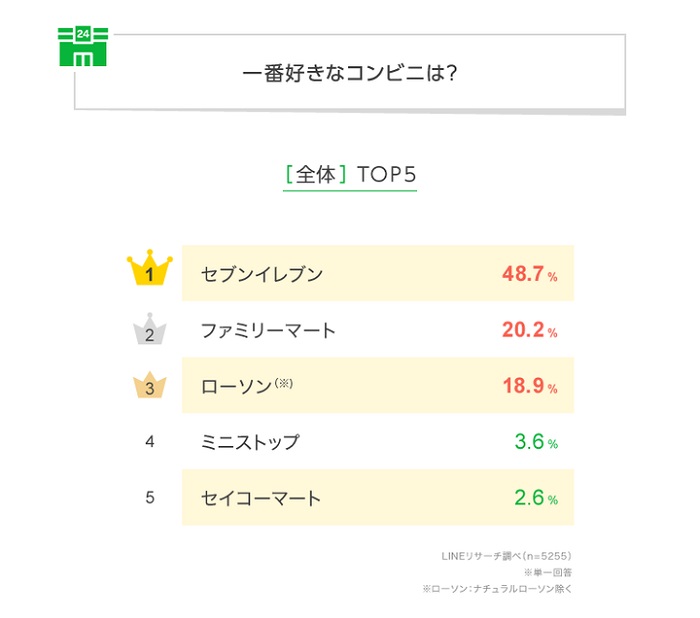
Task: Select the ファミリーマート row label
Action: click(268, 329)
